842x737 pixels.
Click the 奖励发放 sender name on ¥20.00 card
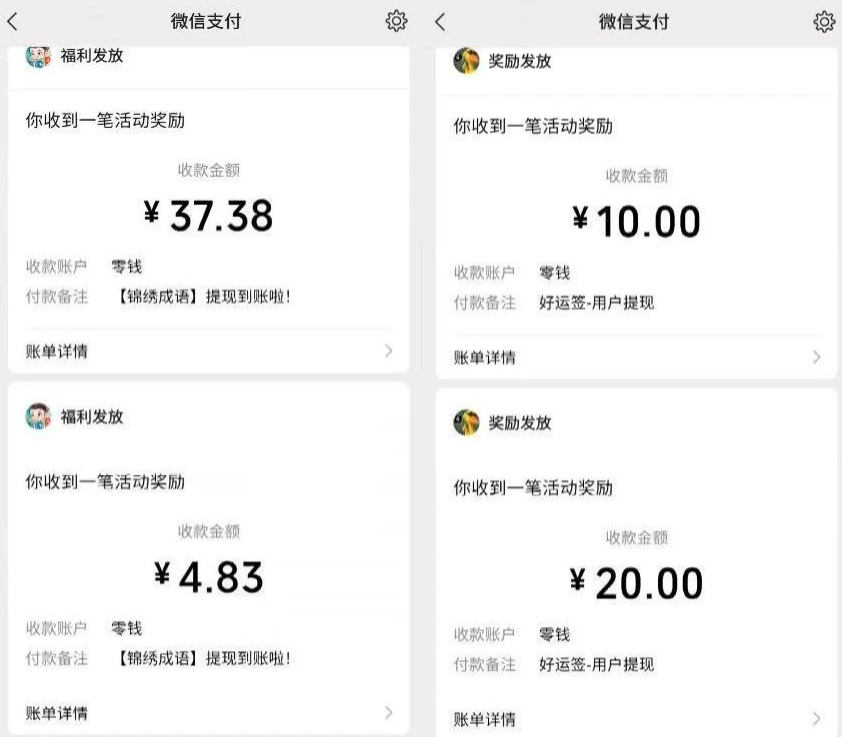pyautogui.click(x=520, y=422)
